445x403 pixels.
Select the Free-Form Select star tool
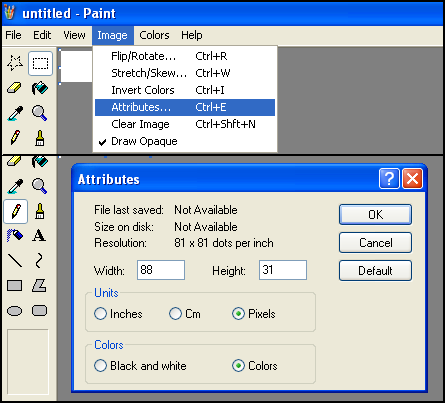15,63
